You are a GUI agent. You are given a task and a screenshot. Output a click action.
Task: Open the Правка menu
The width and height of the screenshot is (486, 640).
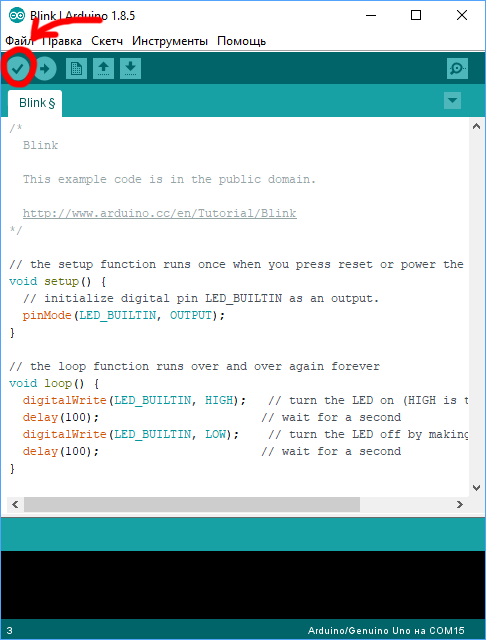(x=62, y=41)
